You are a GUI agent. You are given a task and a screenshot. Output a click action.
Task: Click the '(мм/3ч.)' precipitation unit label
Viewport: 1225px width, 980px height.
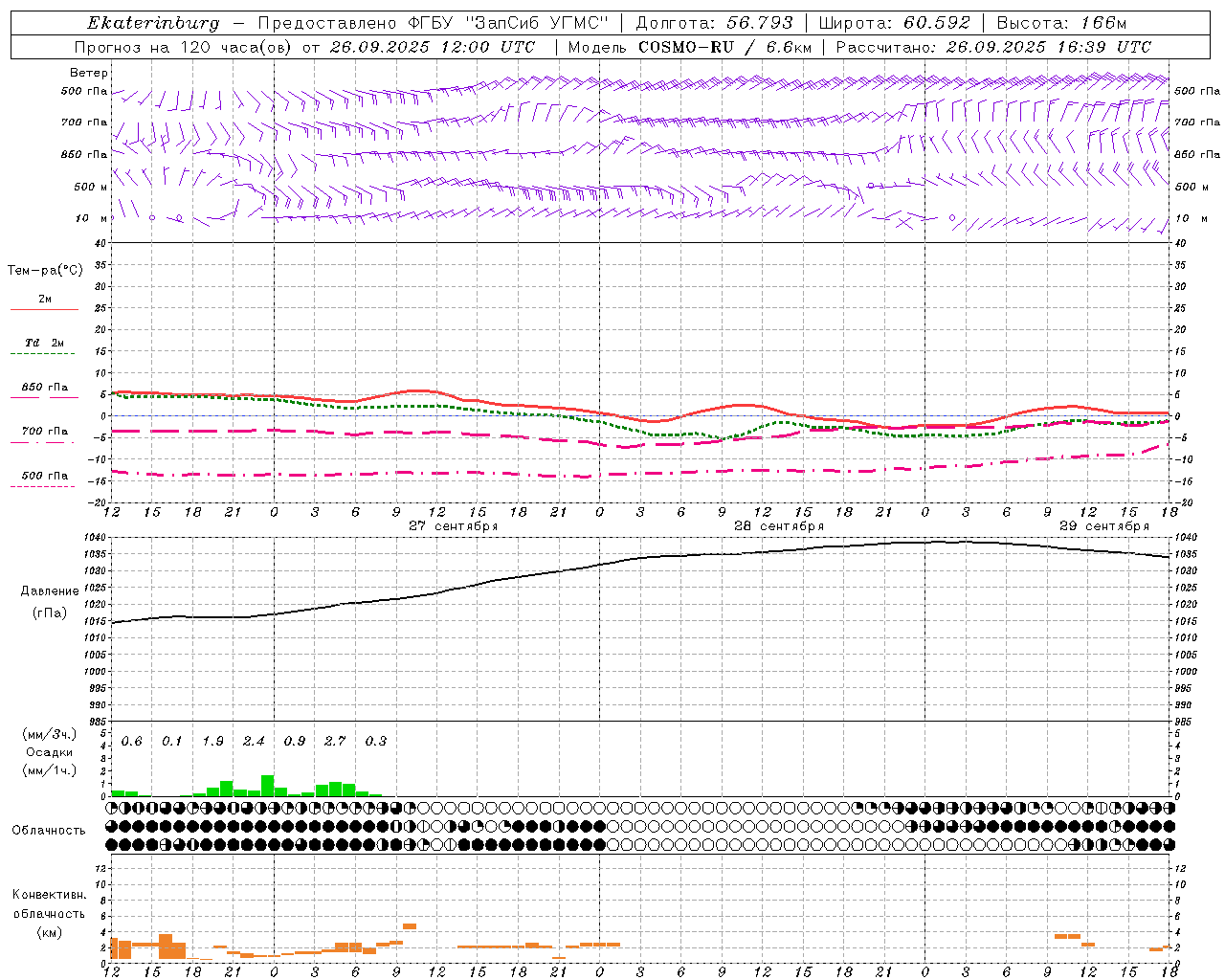(x=49, y=734)
